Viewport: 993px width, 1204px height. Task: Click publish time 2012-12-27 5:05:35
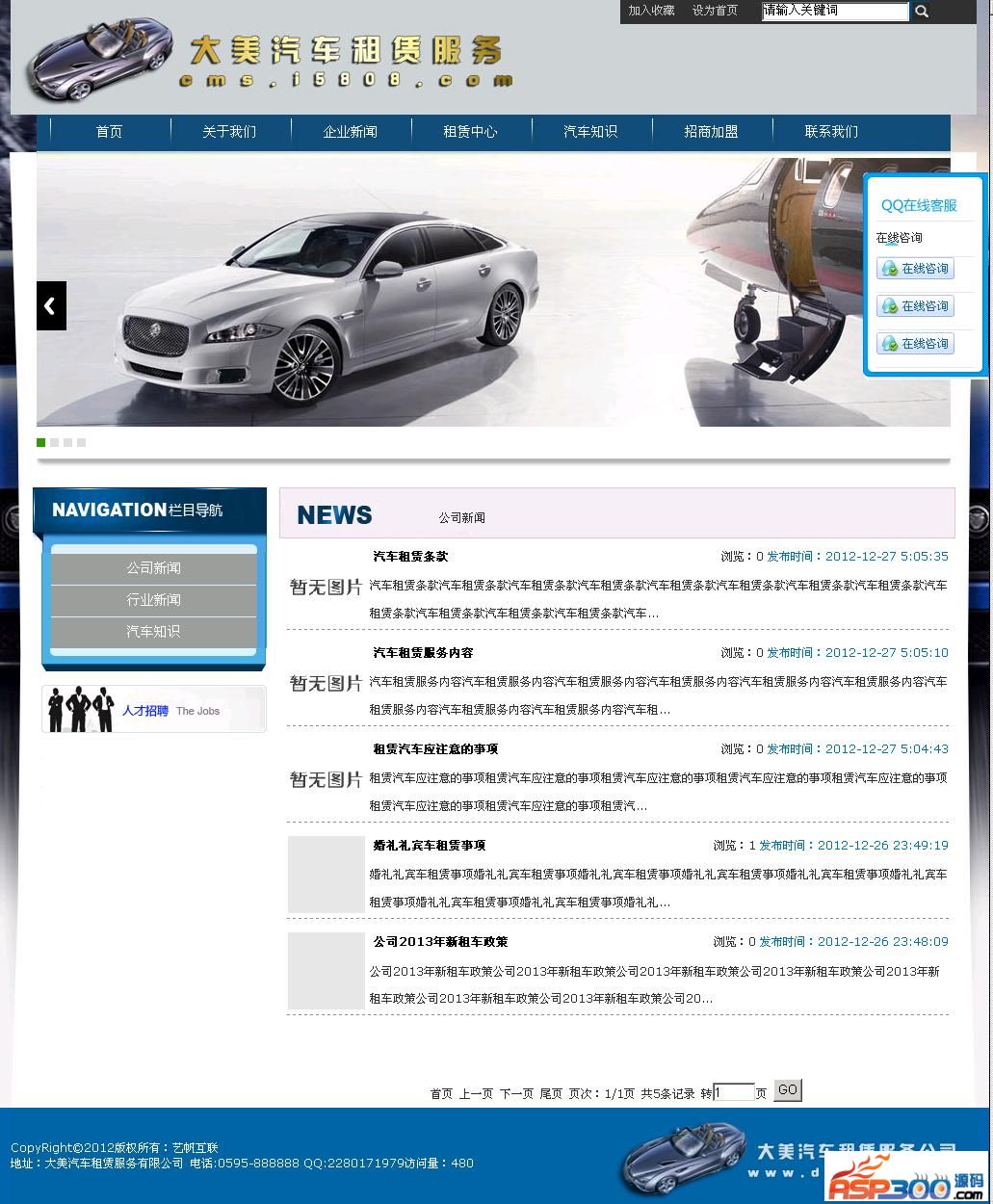point(887,557)
